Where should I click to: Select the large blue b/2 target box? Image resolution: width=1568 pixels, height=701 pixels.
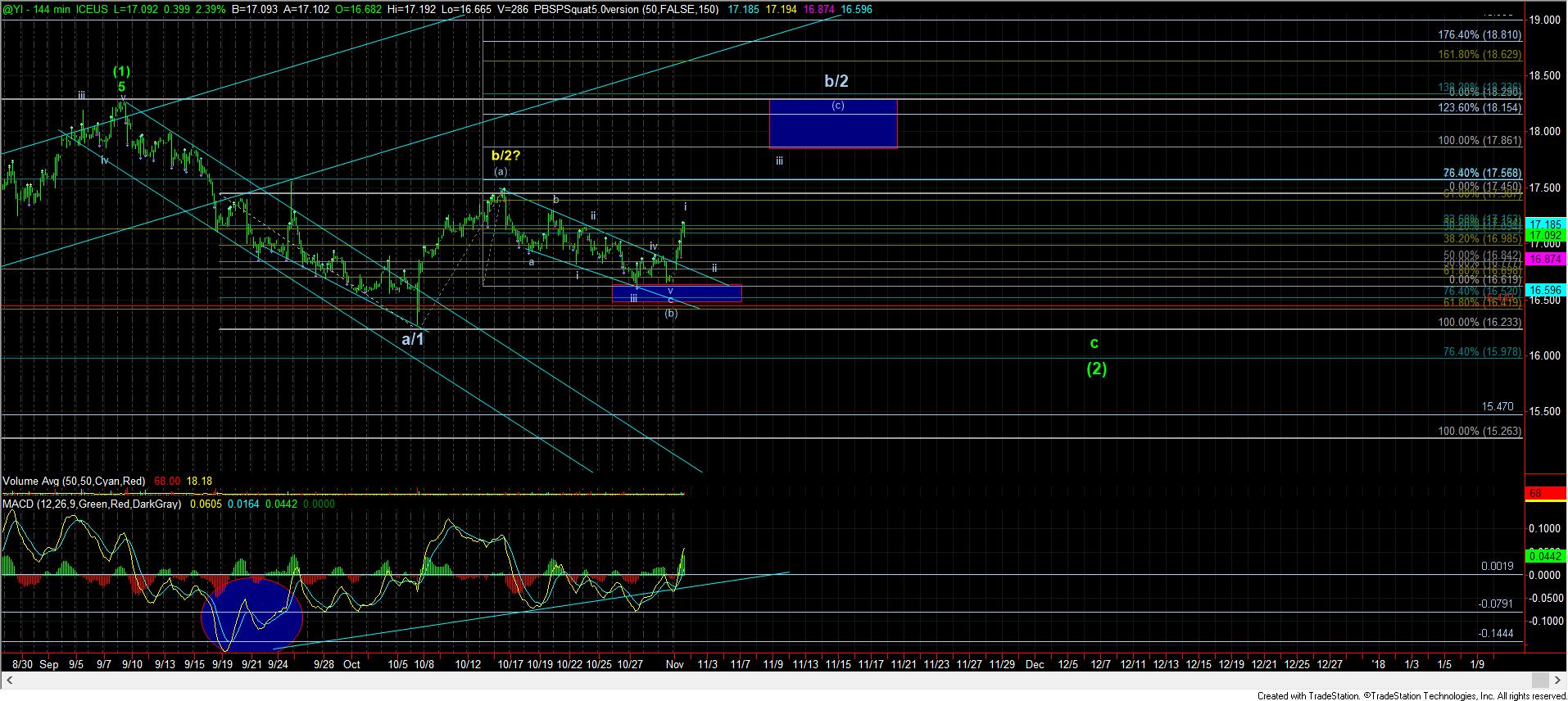[833, 124]
